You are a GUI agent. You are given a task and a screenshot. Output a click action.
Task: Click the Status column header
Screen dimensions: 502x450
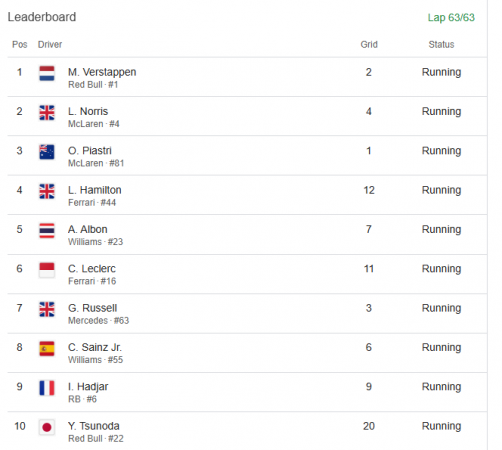tap(441, 44)
